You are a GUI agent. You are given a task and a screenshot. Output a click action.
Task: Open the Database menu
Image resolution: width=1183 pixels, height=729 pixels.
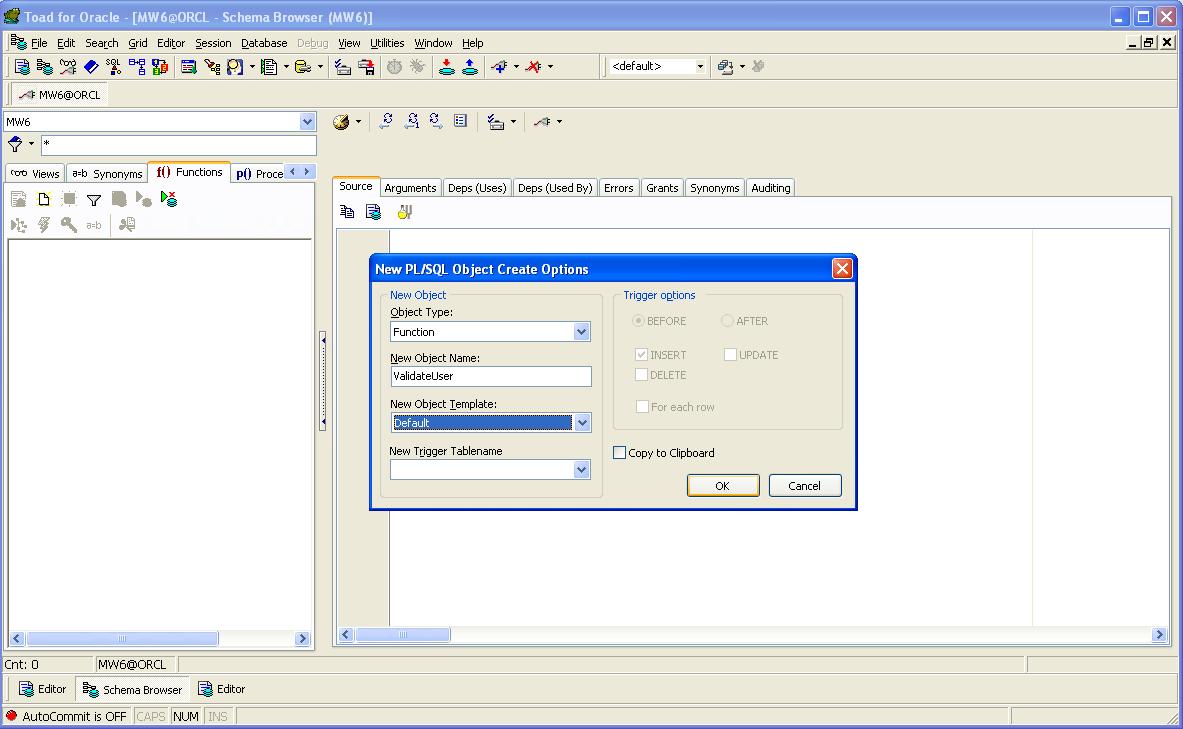click(x=263, y=43)
